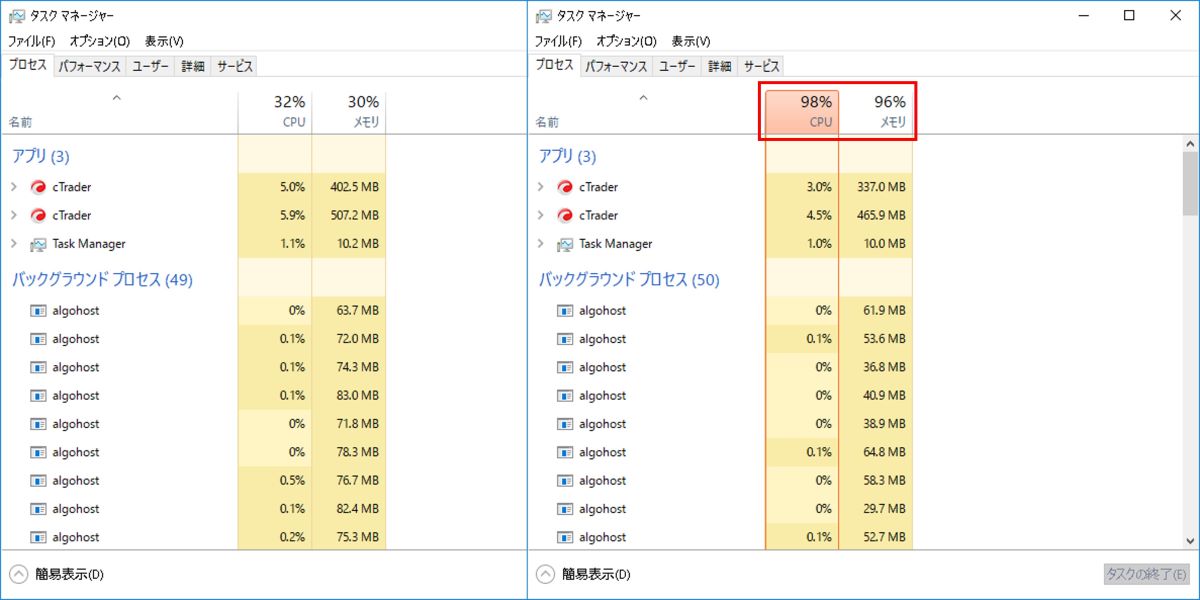Click the 29.7 MB memory cell
Image resolution: width=1200 pixels, height=600 pixels.
click(876, 509)
